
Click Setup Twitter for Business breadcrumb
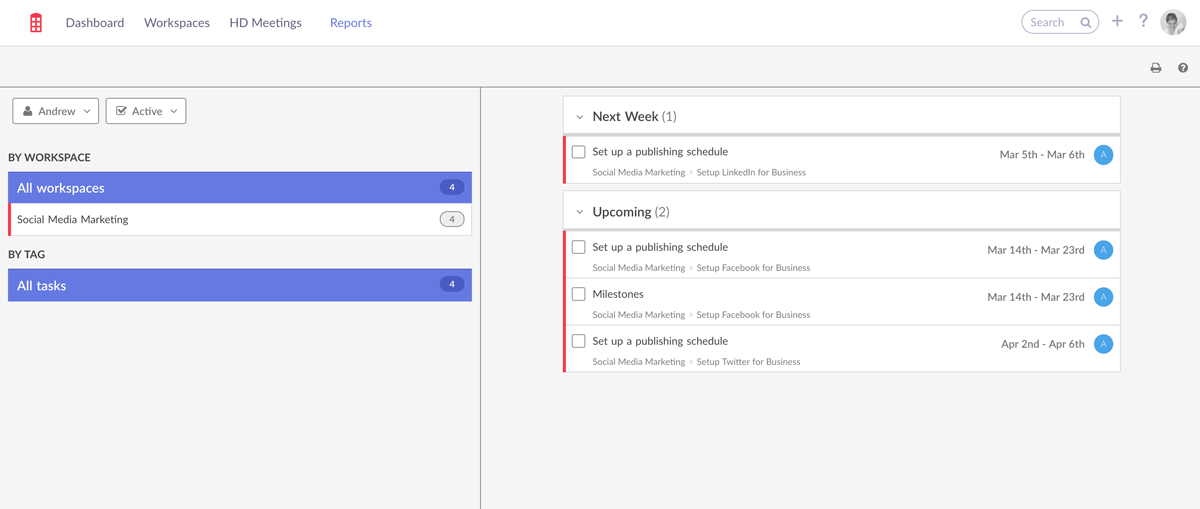coord(748,361)
